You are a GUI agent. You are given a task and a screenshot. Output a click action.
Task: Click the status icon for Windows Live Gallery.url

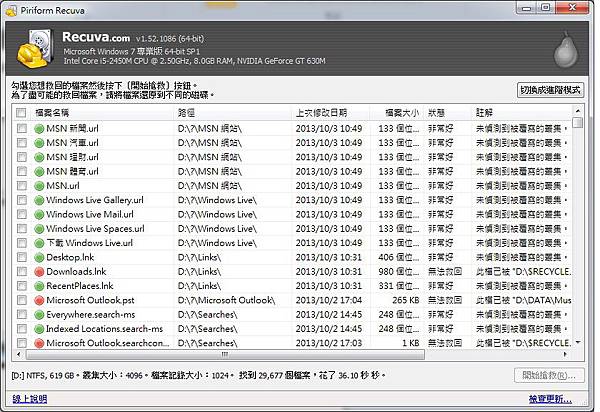click(39, 200)
